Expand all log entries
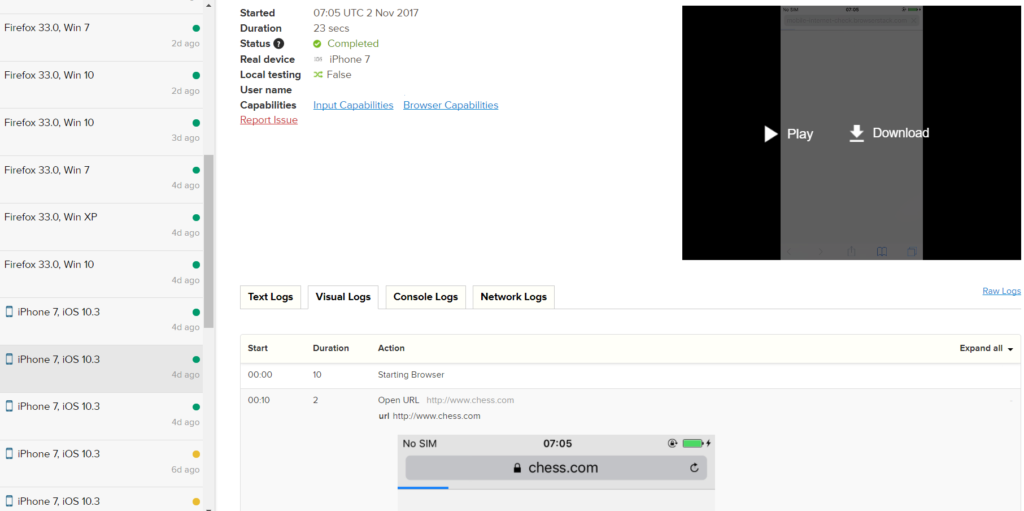The height and width of the screenshot is (511, 1024). [x=986, y=349]
